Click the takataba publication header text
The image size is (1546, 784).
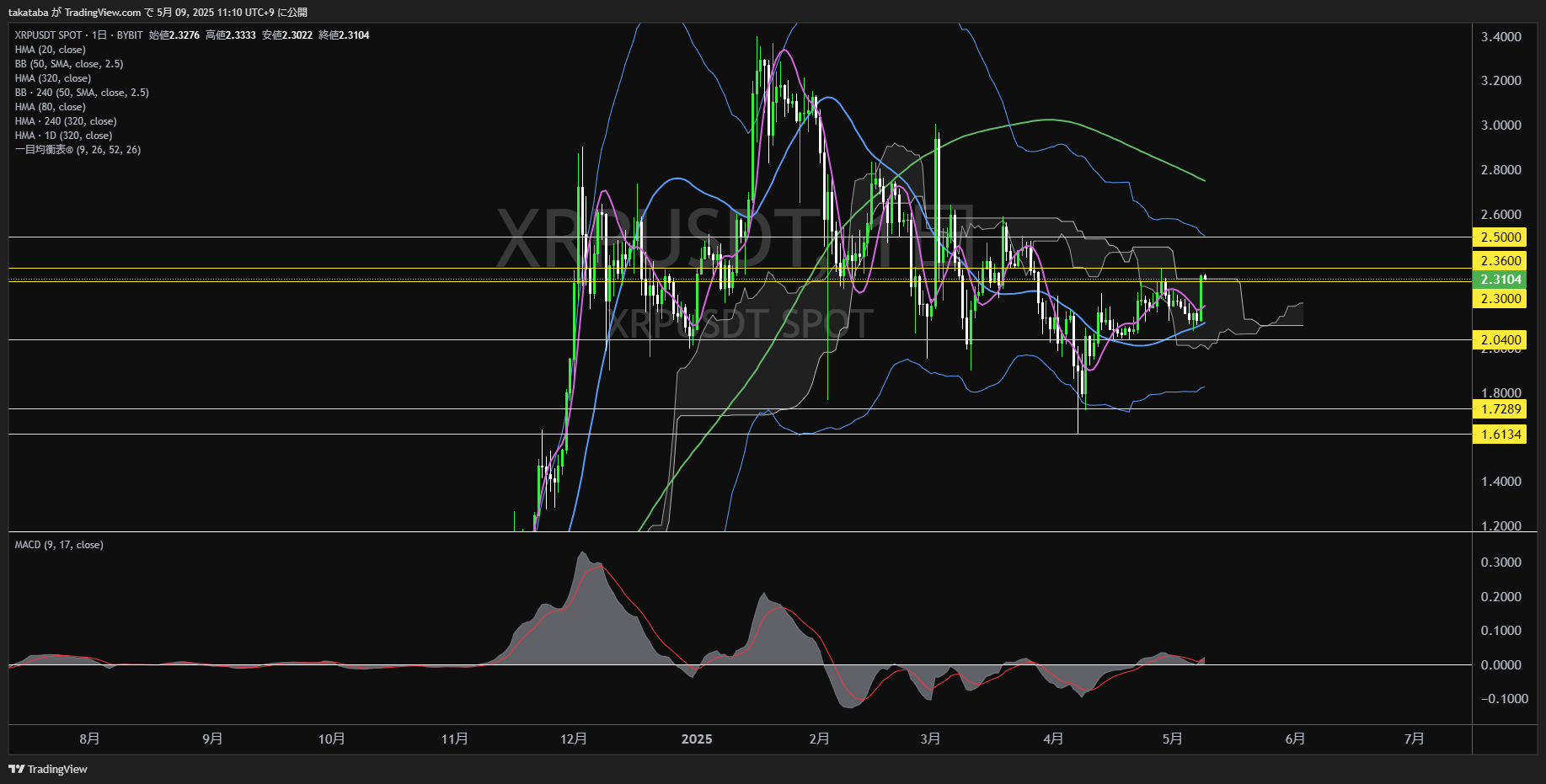point(158,13)
